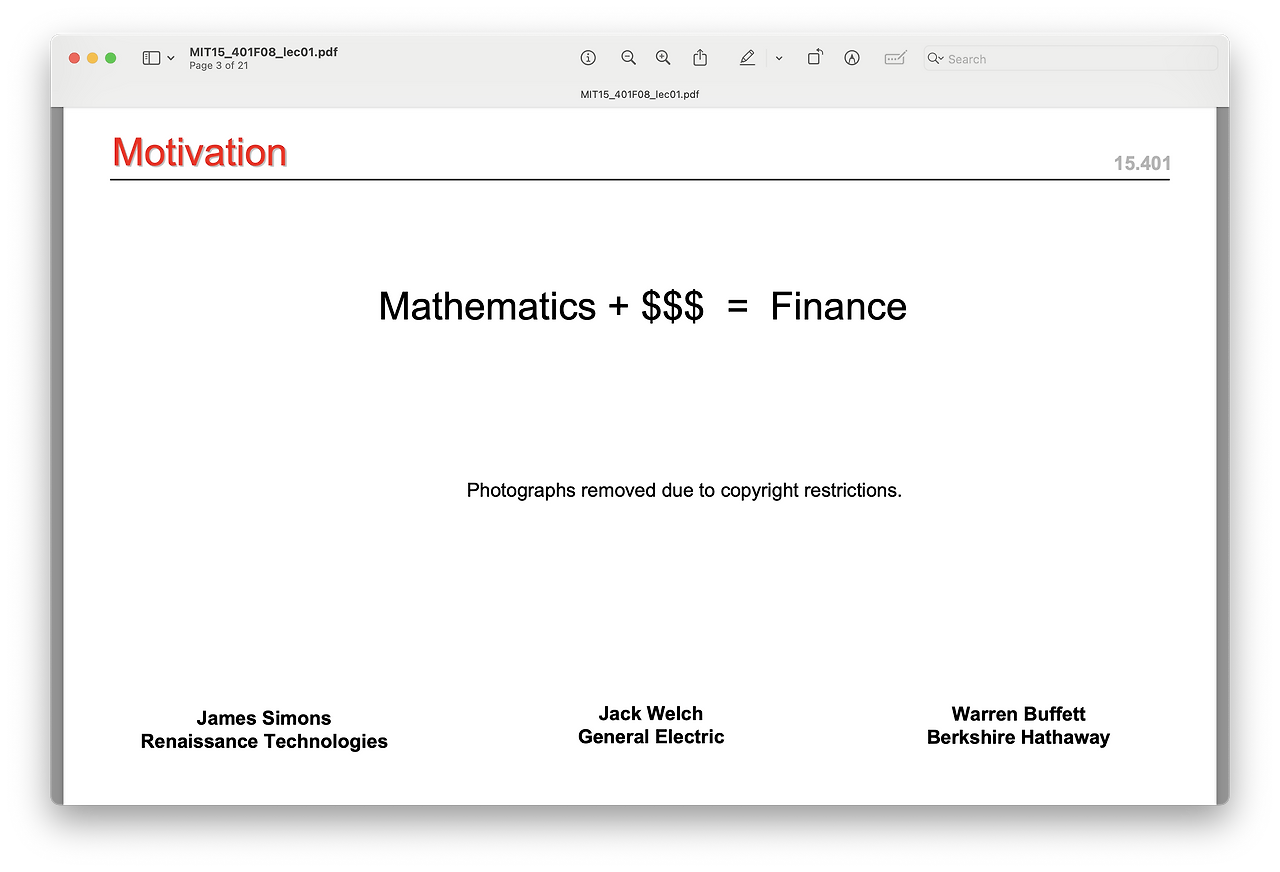Click the Search field
The image size is (1280, 872).
(1070, 59)
